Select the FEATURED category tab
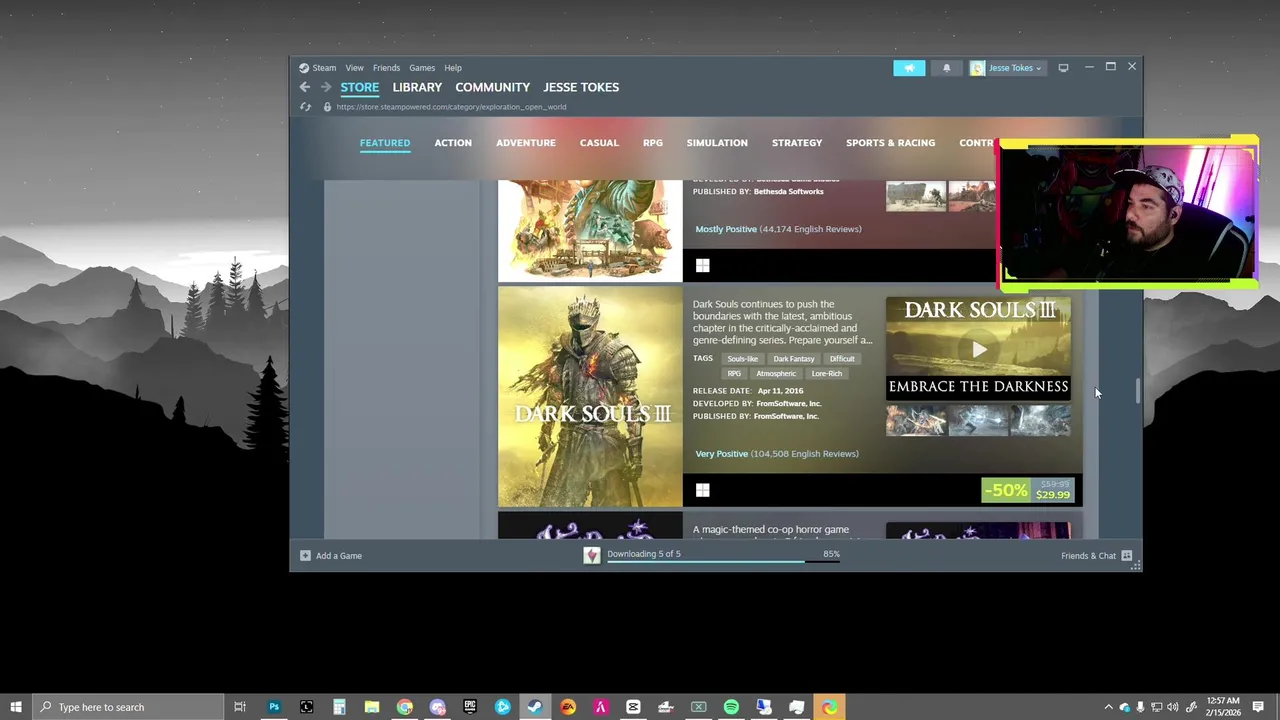The height and width of the screenshot is (720, 1280). 385,143
